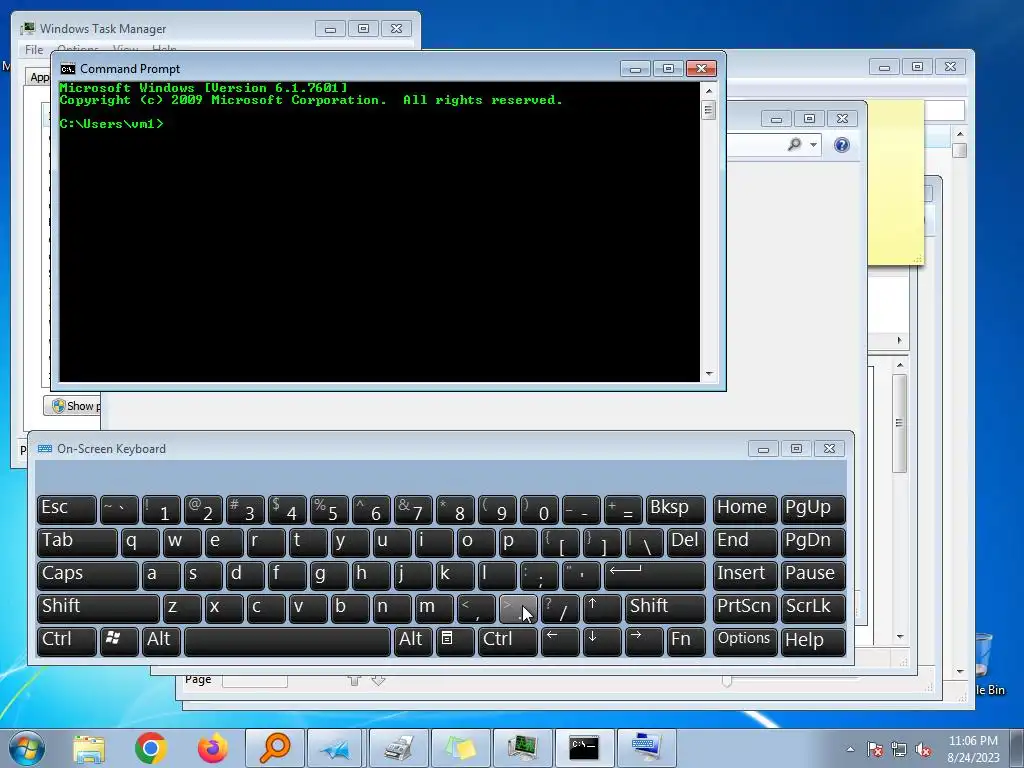Toggle the left Alt key on keyboard
Image resolution: width=1024 pixels, height=768 pixels.
pyautogui.click(x=161, y=641)
